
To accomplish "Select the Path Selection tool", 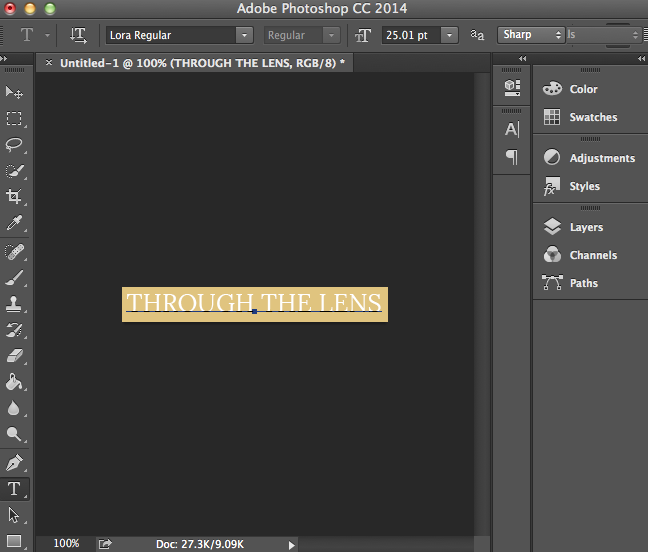I will [x=14, y=515].
